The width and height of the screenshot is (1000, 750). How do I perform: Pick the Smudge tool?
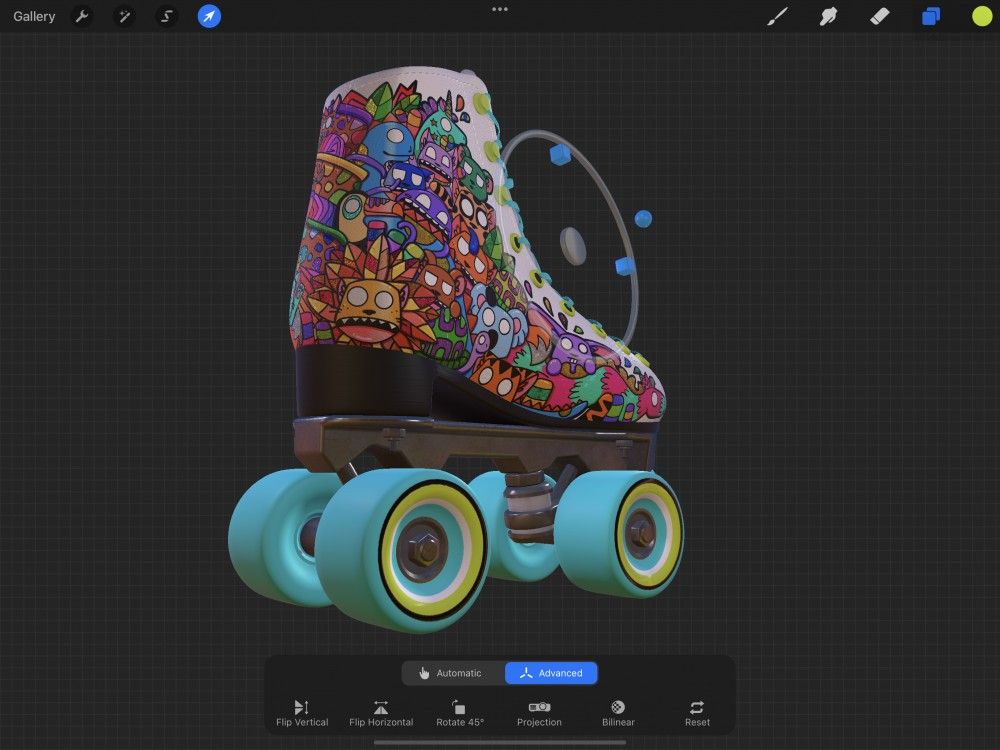pyautogui.click(x=827, y=16)
